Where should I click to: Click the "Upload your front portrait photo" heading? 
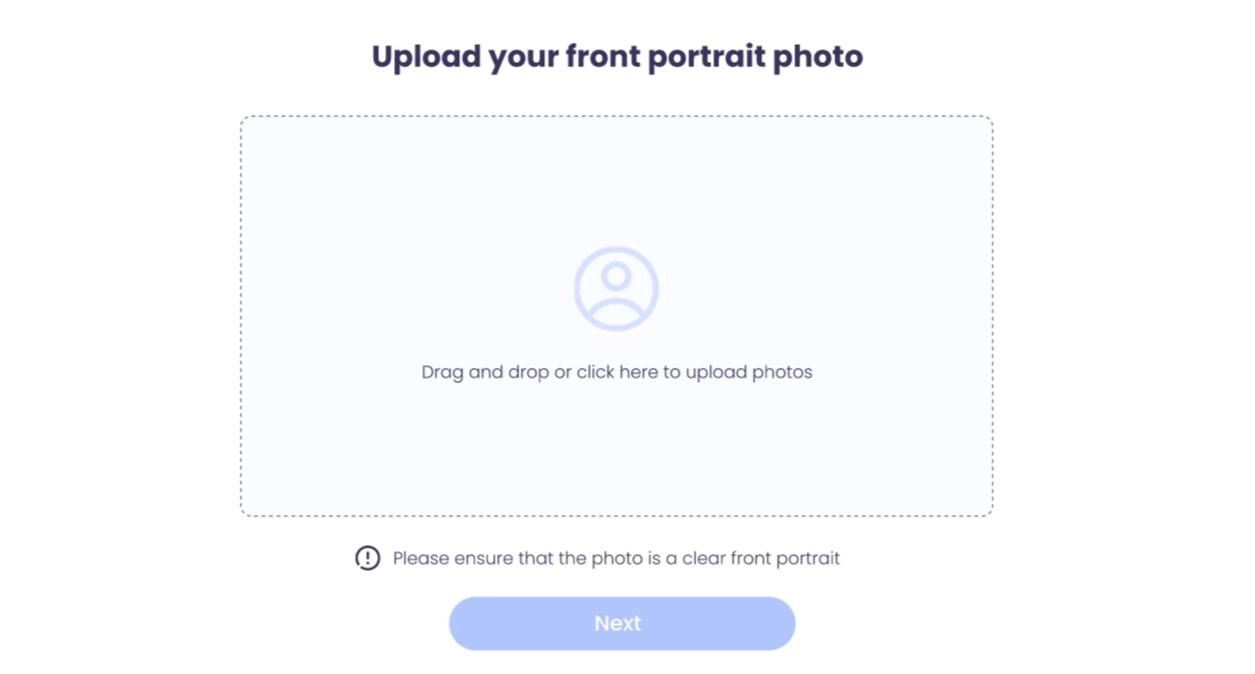[x=617, y=56]
